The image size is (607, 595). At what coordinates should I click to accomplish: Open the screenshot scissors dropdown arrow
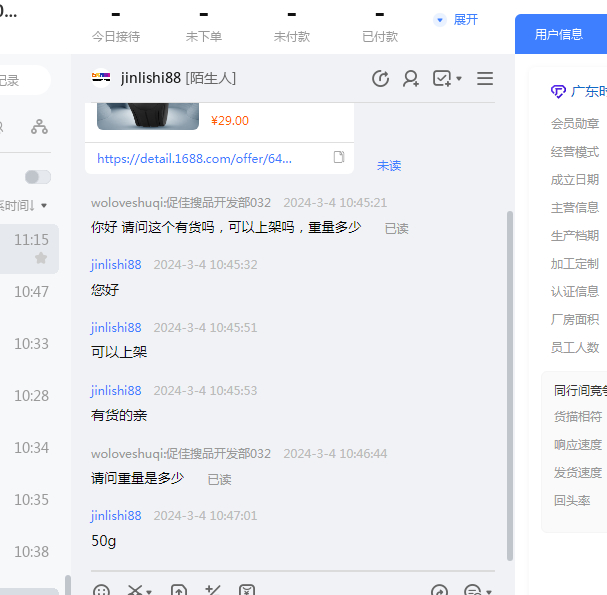tap(149, 591)
